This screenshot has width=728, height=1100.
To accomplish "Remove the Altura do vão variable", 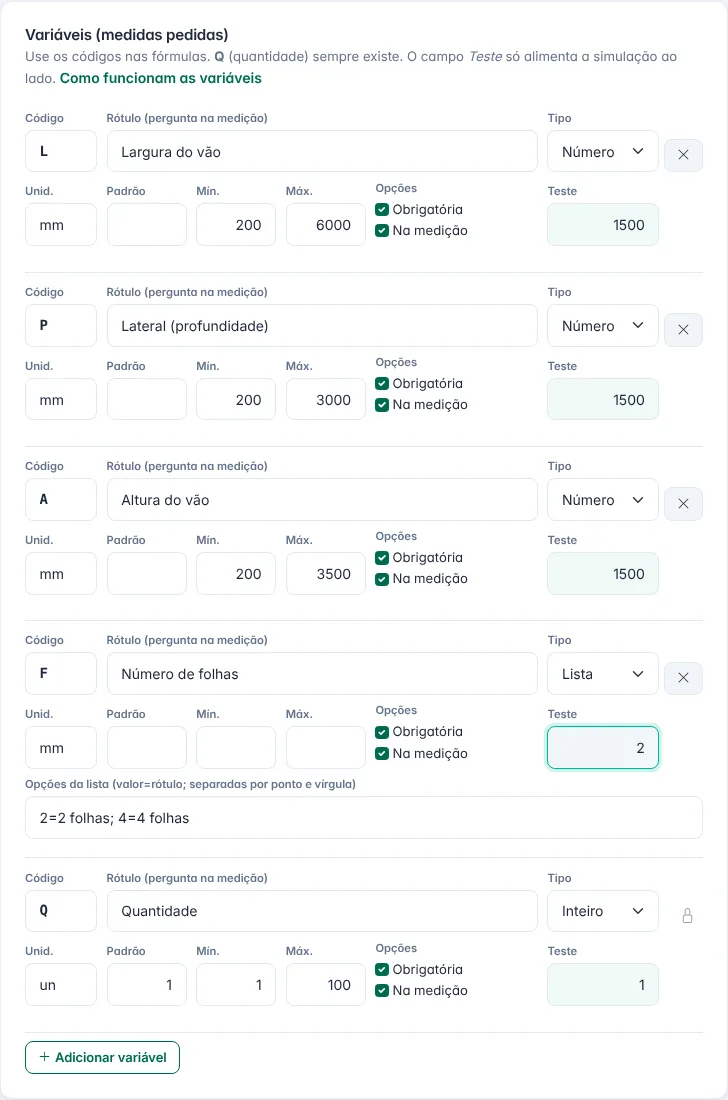I will click(x=683, y=503).
